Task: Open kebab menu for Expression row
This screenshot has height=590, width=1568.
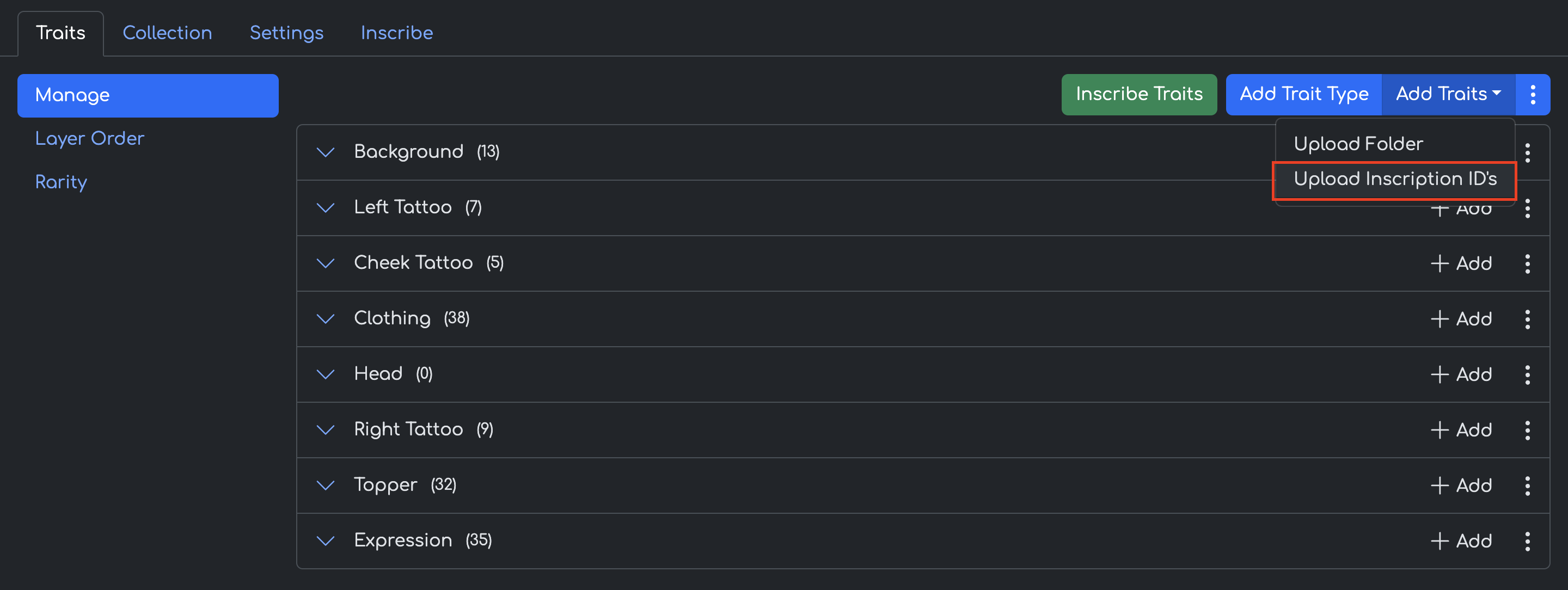Action: coord(1527,540)
